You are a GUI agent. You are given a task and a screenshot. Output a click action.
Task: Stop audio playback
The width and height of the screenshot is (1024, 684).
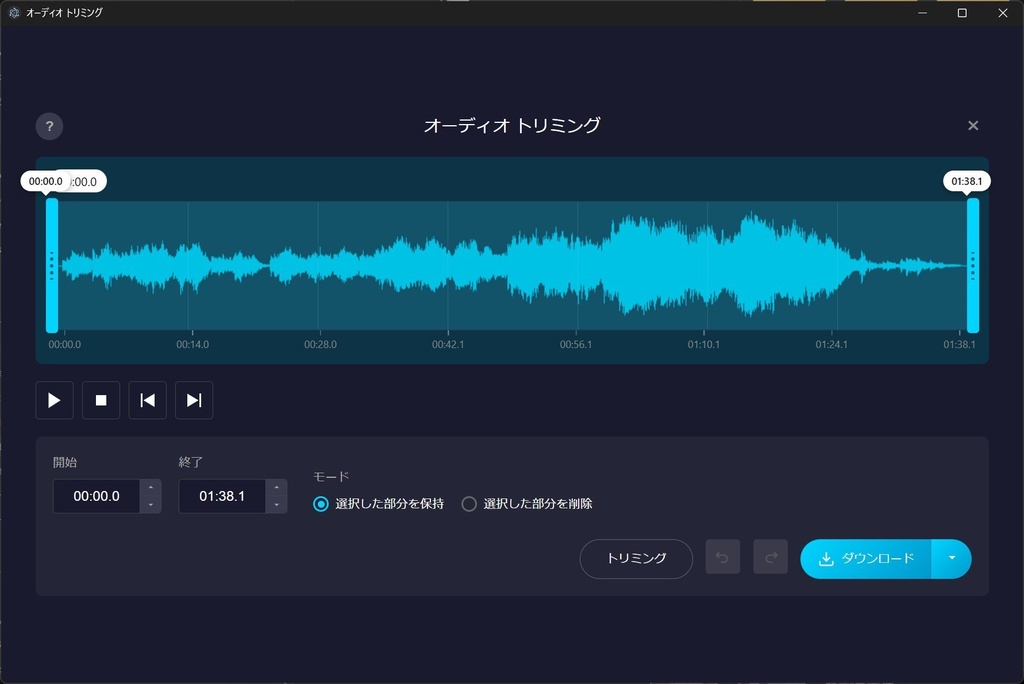point(100,400)
